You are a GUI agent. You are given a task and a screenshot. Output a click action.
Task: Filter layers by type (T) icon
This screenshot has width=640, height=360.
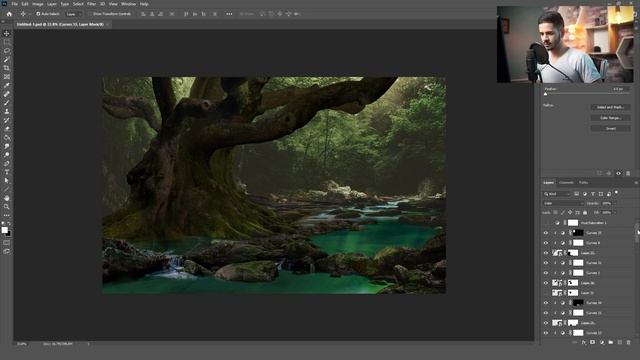click(x=593, y=194)
